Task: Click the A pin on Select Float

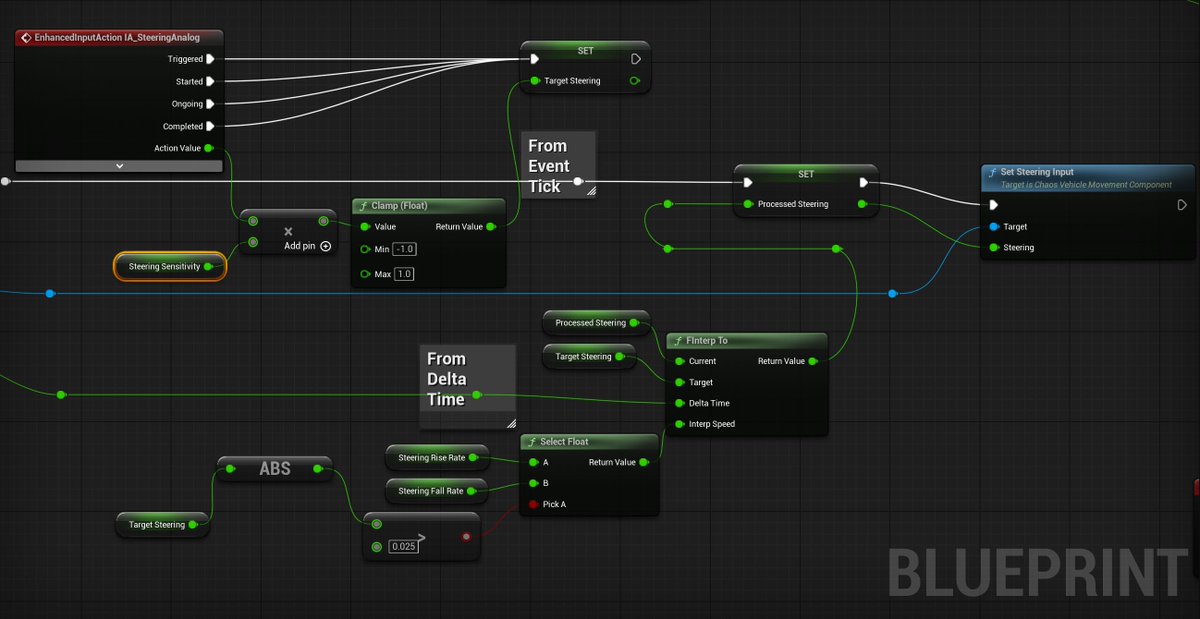Action: click(533, 462)
